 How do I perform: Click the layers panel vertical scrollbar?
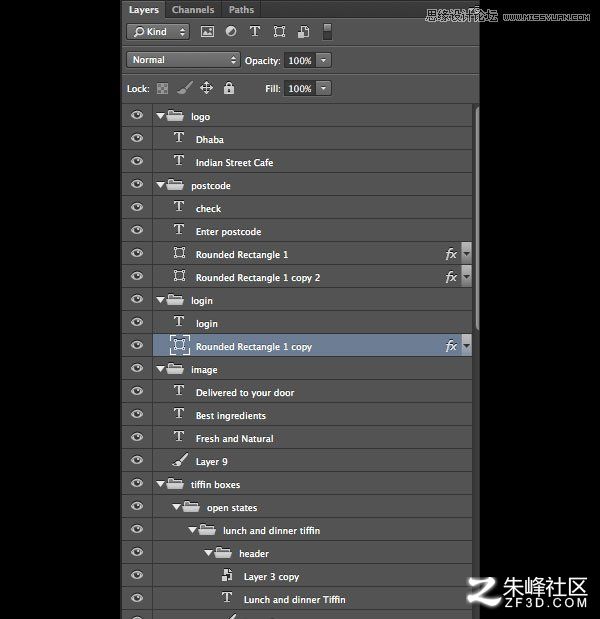tap(477, 217)
